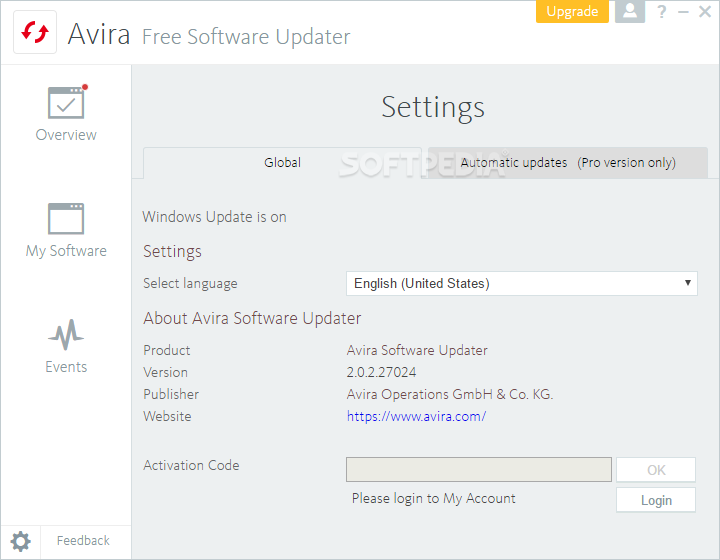The image size is (720, 560).
Task: Select the My Software label in sidebar
Action: (x=66, y=251)
